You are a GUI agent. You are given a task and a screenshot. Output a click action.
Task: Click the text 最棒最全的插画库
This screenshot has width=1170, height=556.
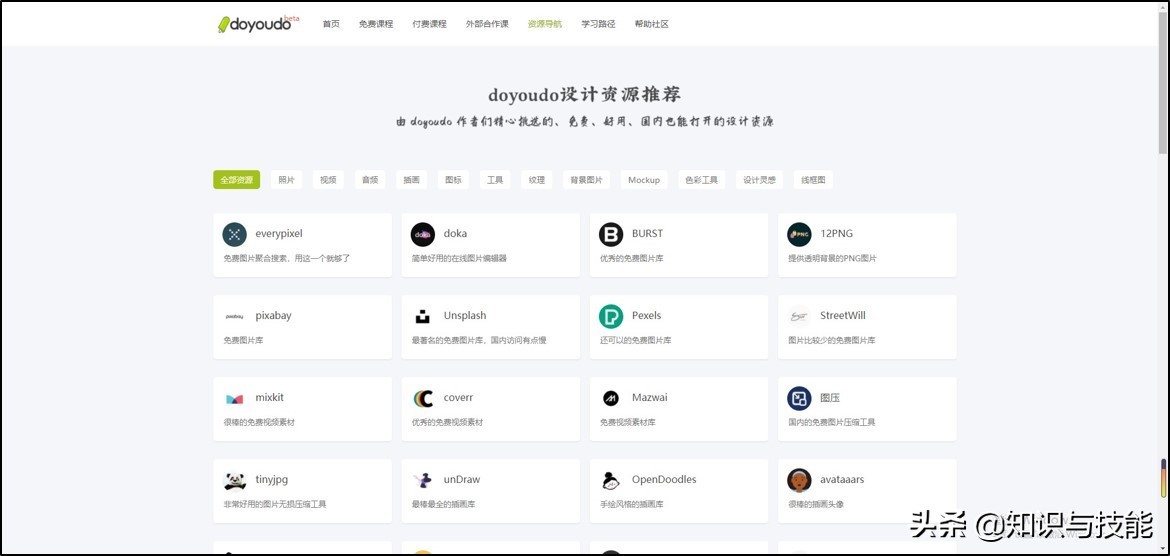click(443, 505)
